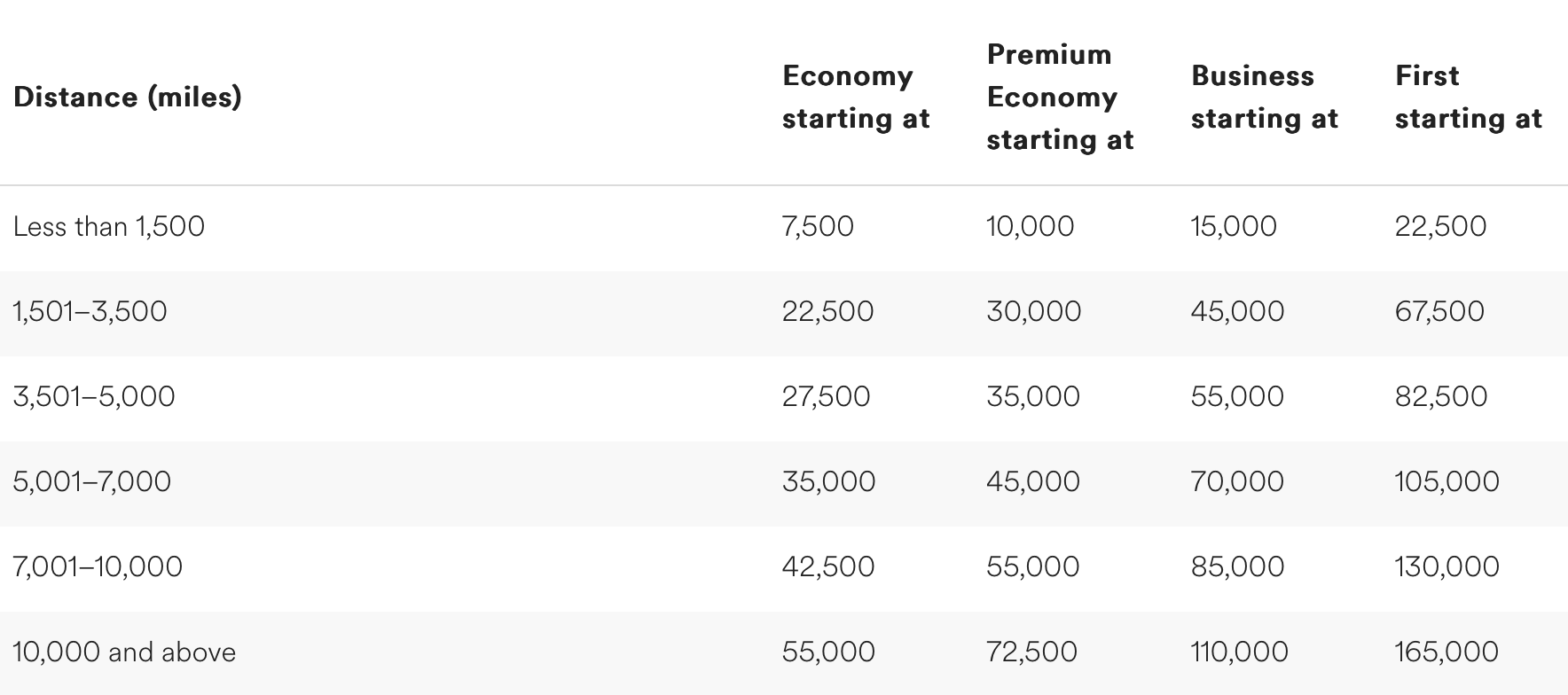Select the Less than 1,500 row label

(109, 226)
